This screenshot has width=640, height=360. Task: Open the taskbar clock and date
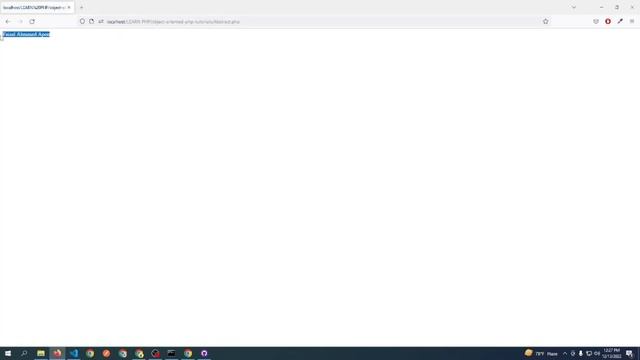tap(611, 353)
